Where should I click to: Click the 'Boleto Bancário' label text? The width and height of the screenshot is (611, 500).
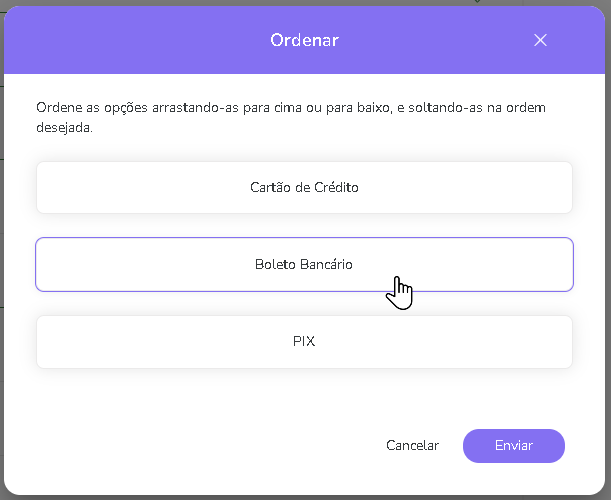coord(303,264)
